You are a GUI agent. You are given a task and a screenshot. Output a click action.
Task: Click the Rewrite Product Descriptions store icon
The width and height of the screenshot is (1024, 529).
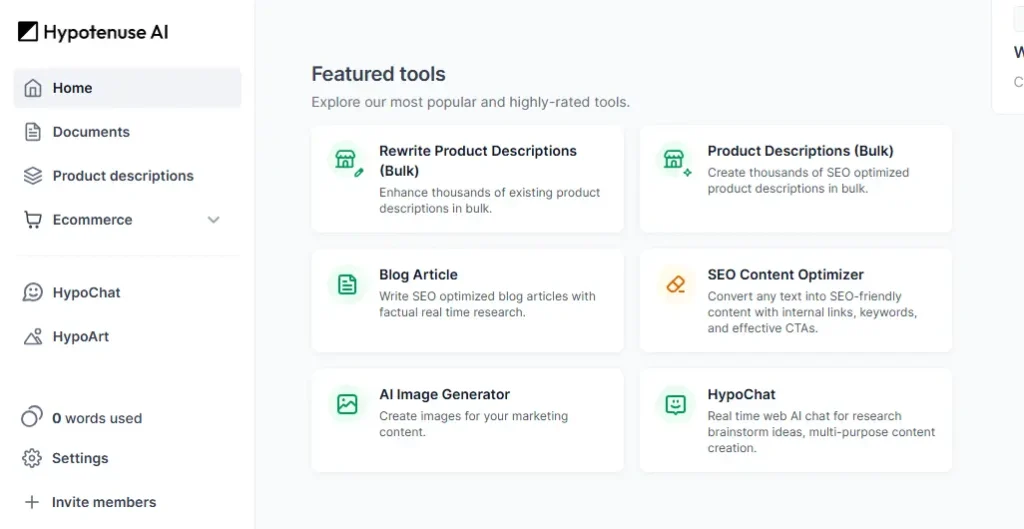[x=347, y=161]
